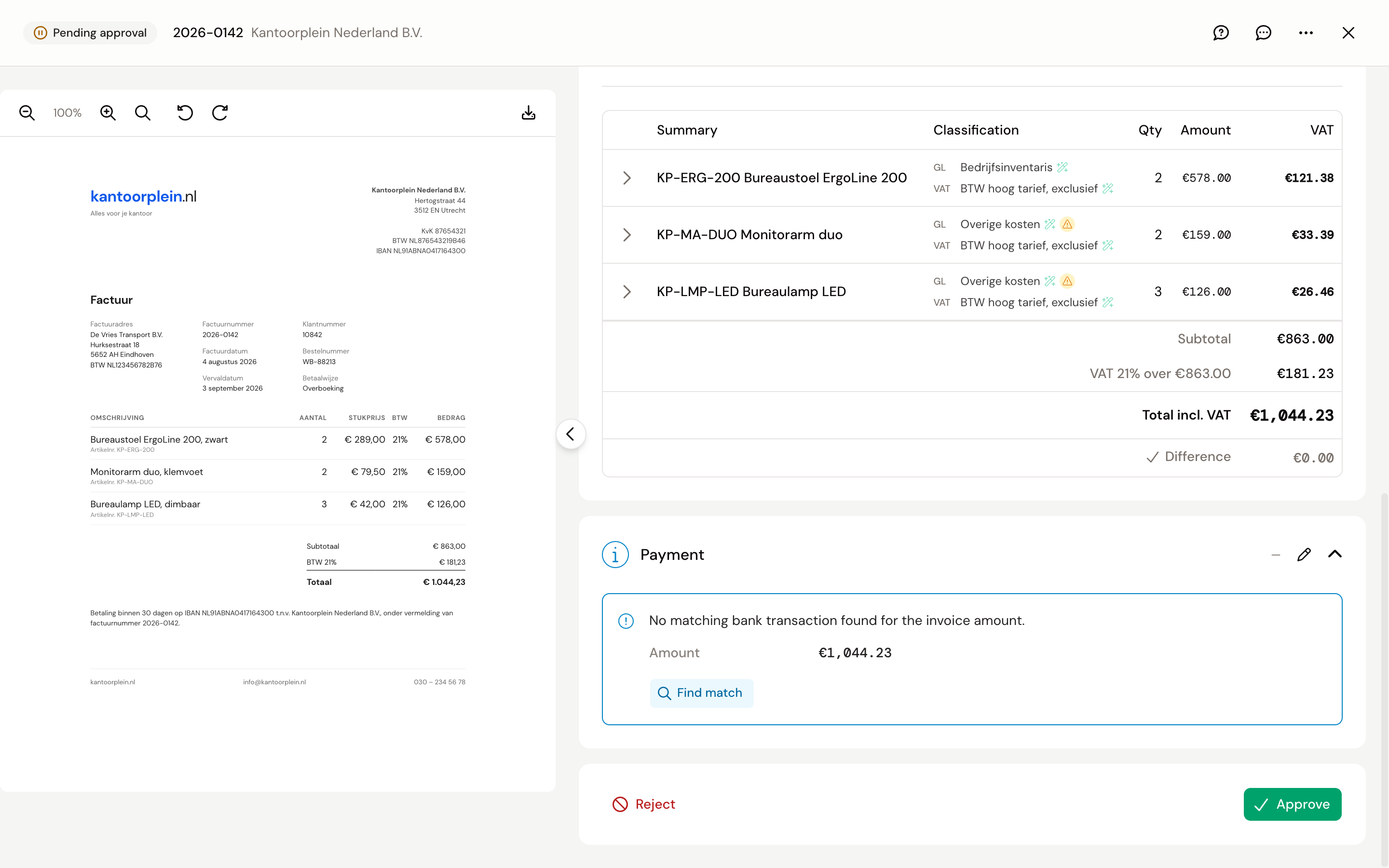Rotate the document counterclockwise
The width and height of the screenshot is (1389, 868).
tap(185, 112)
